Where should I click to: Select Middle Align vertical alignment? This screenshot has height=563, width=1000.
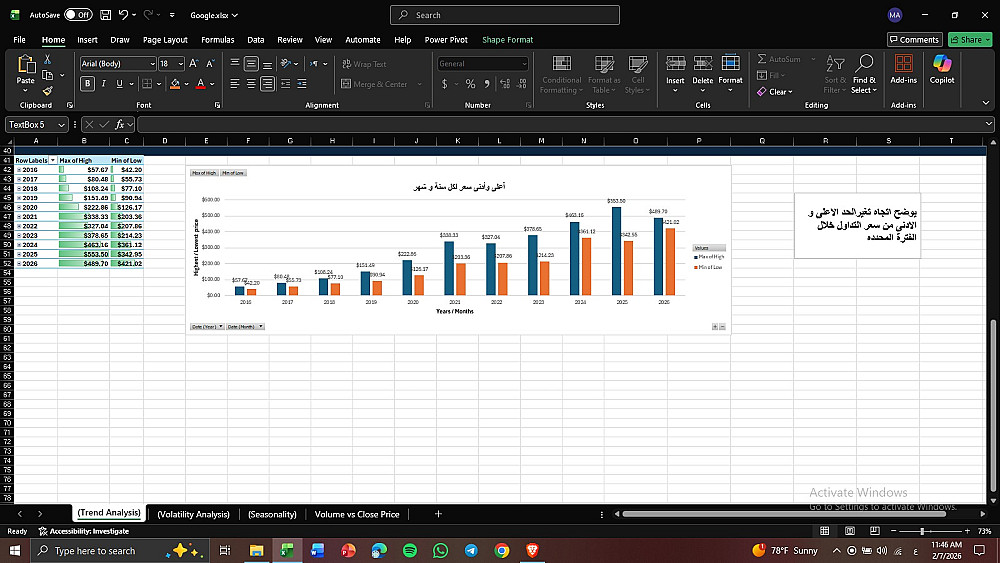[x=251, y=64]
